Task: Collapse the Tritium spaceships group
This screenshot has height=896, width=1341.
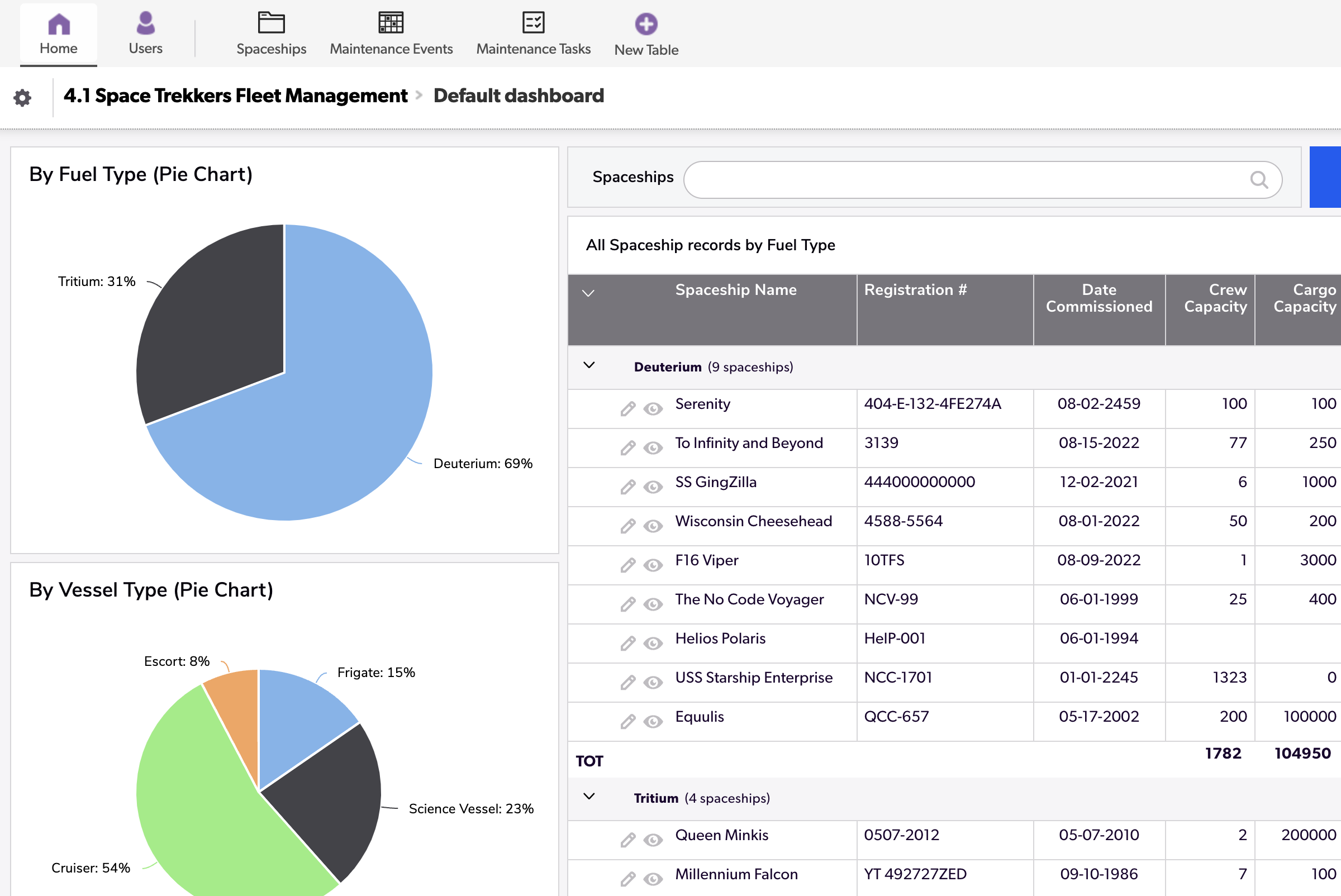Action: click(589, 797)
